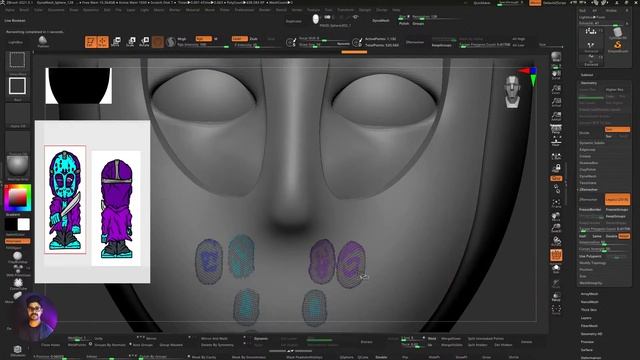Screen dimensions: 640x360
Task: Collapse the Geometry section
Action: coord(589,83)
